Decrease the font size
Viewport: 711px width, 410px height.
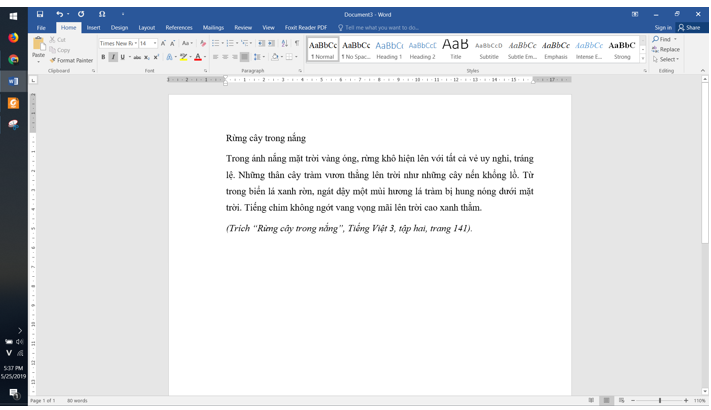[x=172, y=44]
